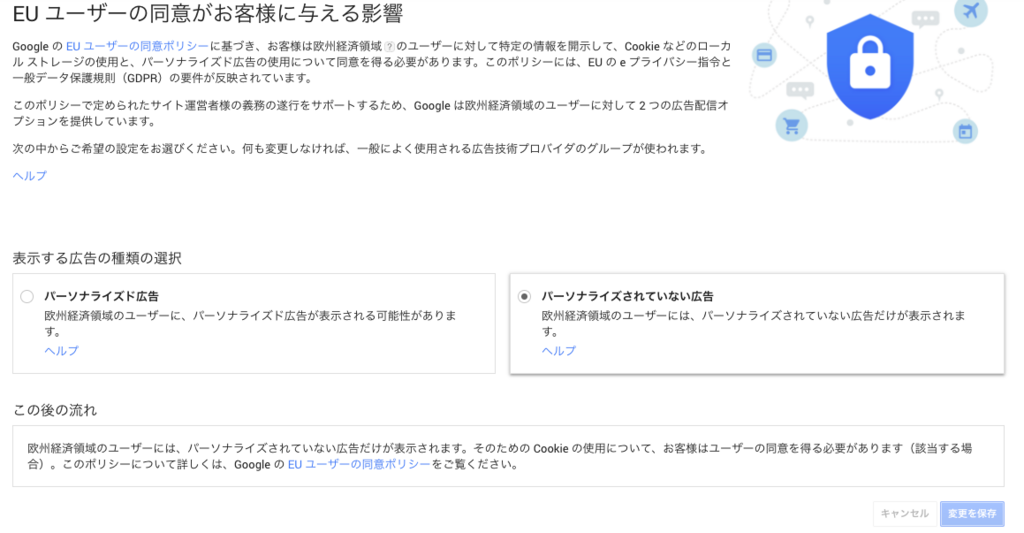Select the パーソナライズド広告 radio button
The width and height of the screenshot is (1024, 533).
[27, 297]
